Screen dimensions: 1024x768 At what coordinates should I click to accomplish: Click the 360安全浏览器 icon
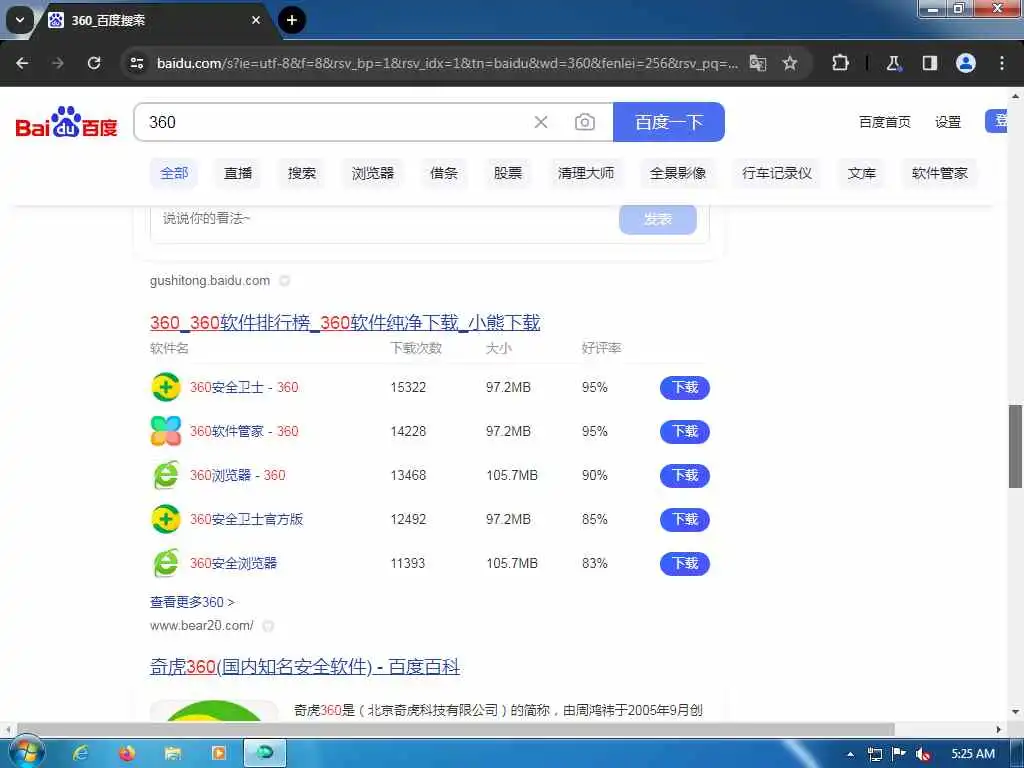tap(166, 564)
